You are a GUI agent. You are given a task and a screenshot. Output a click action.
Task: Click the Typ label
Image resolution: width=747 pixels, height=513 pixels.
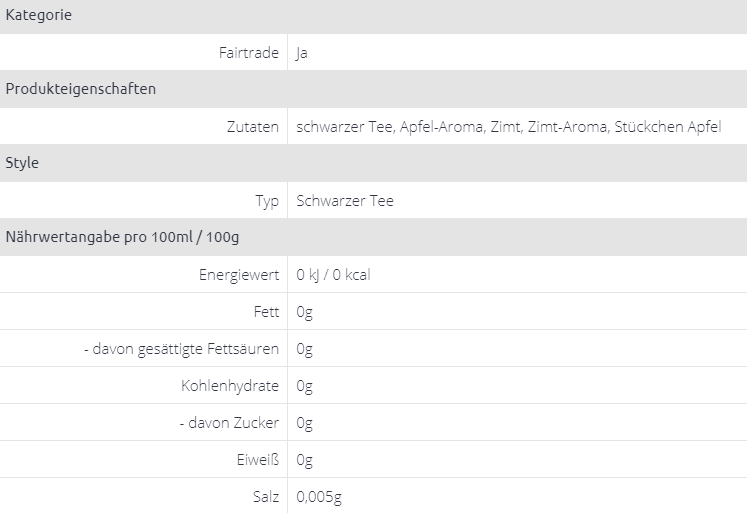tap(267, 201)
